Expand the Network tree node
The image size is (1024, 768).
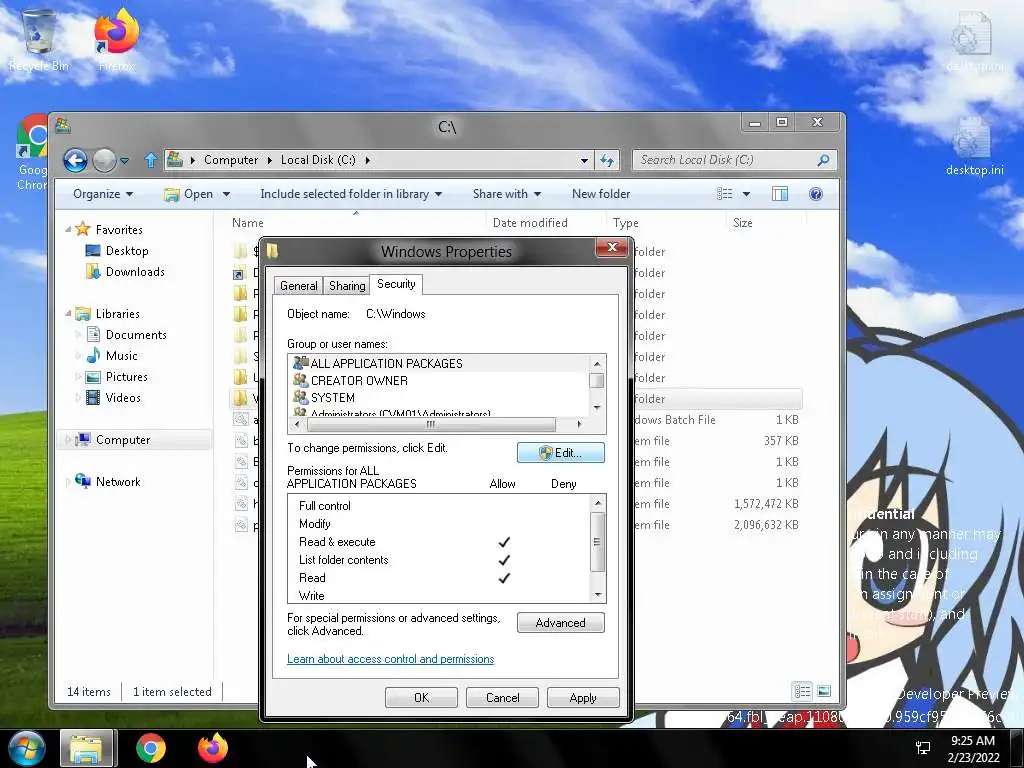(68, 482)
